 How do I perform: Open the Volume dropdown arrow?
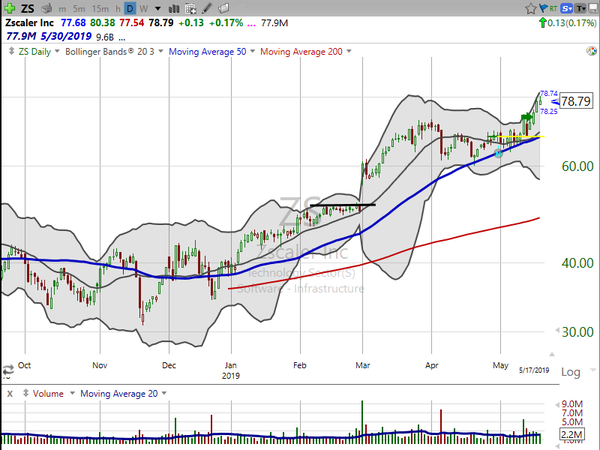tap(72, 393)
